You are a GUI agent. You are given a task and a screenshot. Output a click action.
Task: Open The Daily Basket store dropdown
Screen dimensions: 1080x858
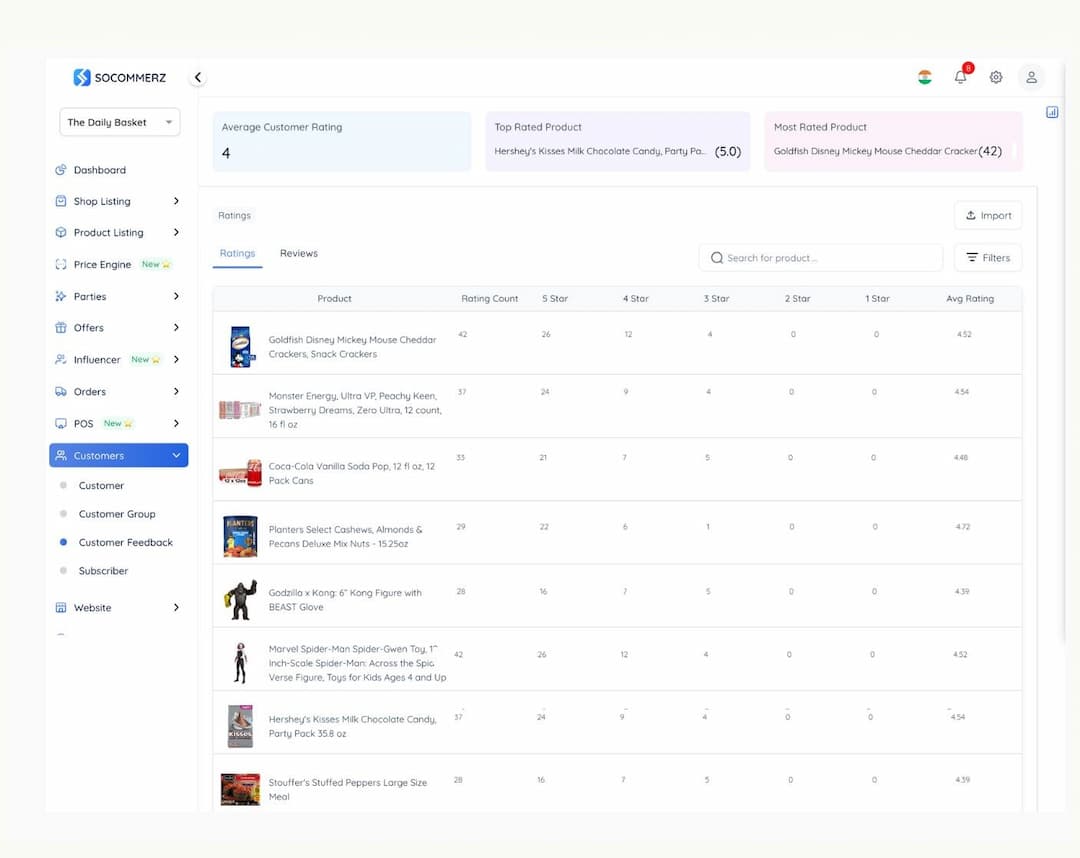pos(120,122)
